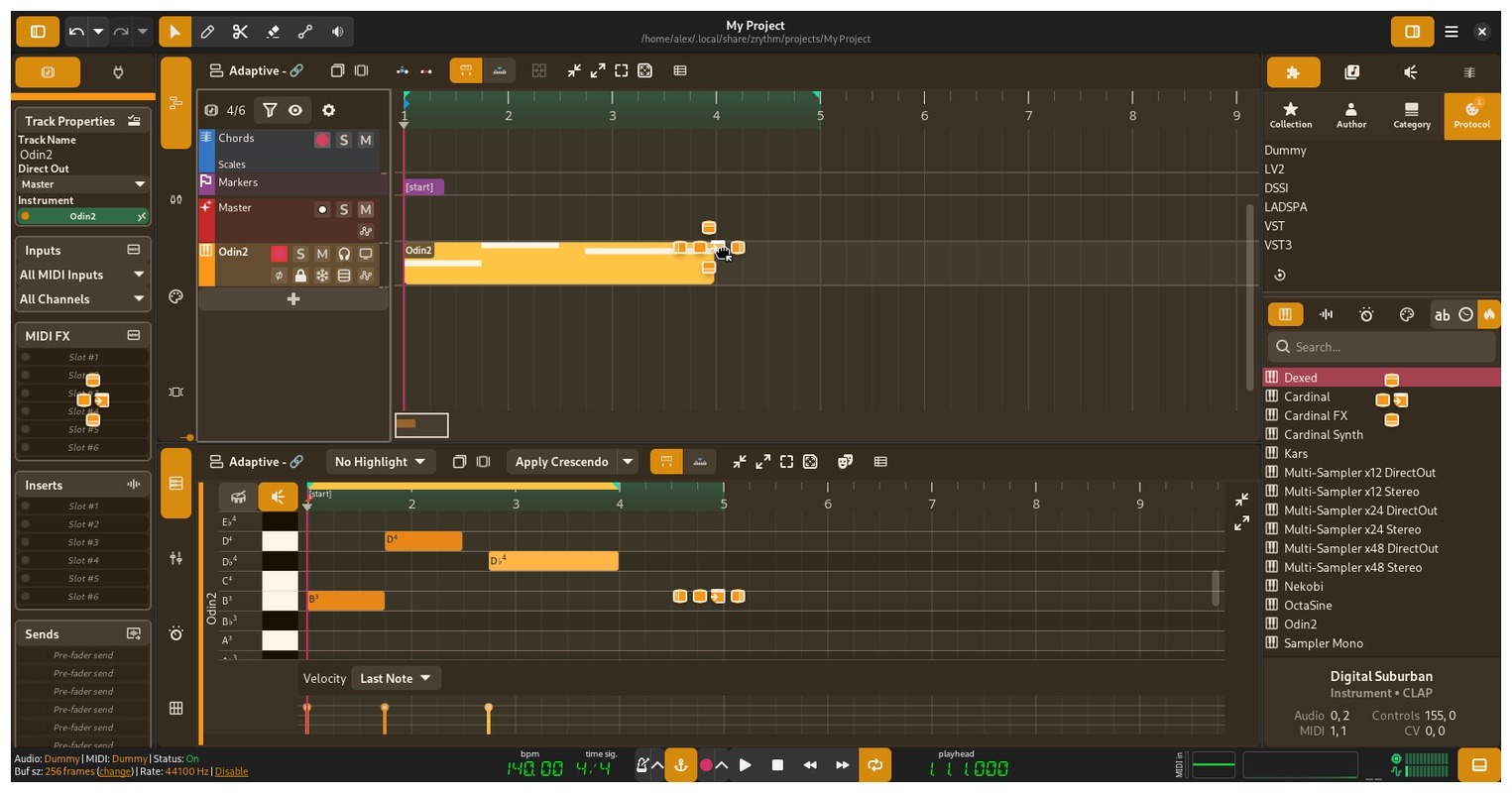Click the metronome icon
Viewport: 1512px width, 793px height.
642,765
